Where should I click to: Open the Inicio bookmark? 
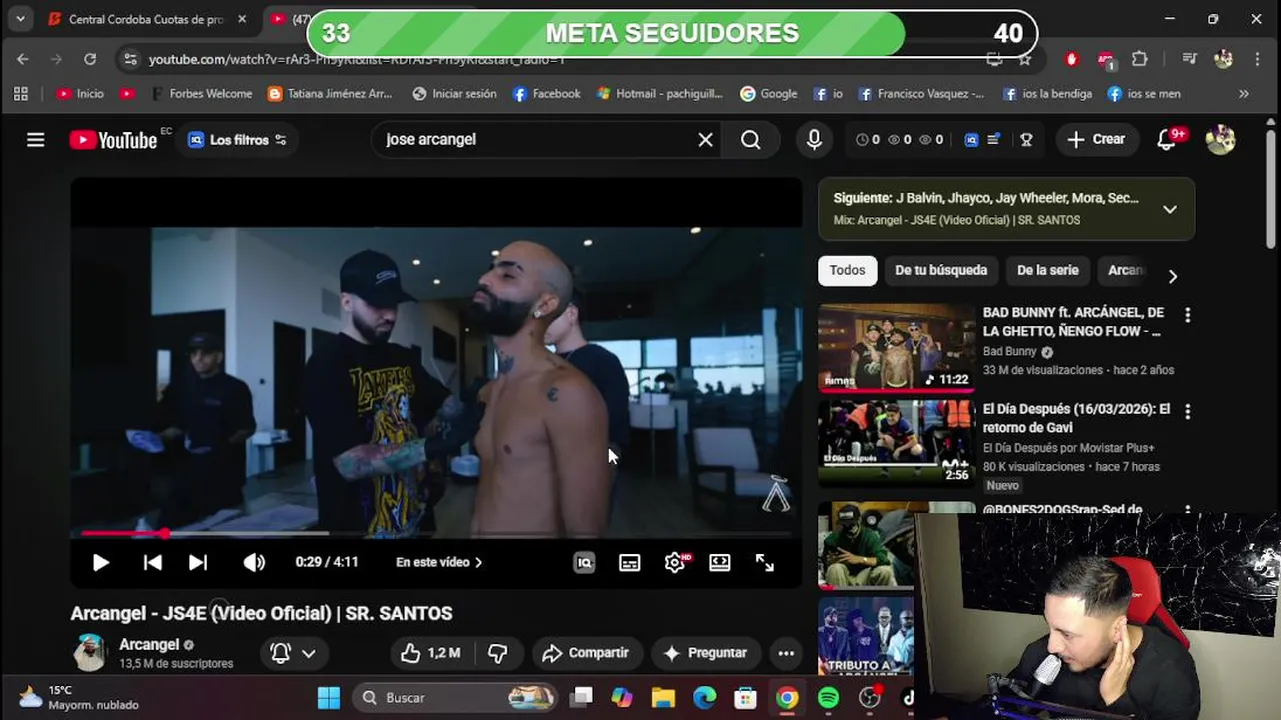(80, 94)
